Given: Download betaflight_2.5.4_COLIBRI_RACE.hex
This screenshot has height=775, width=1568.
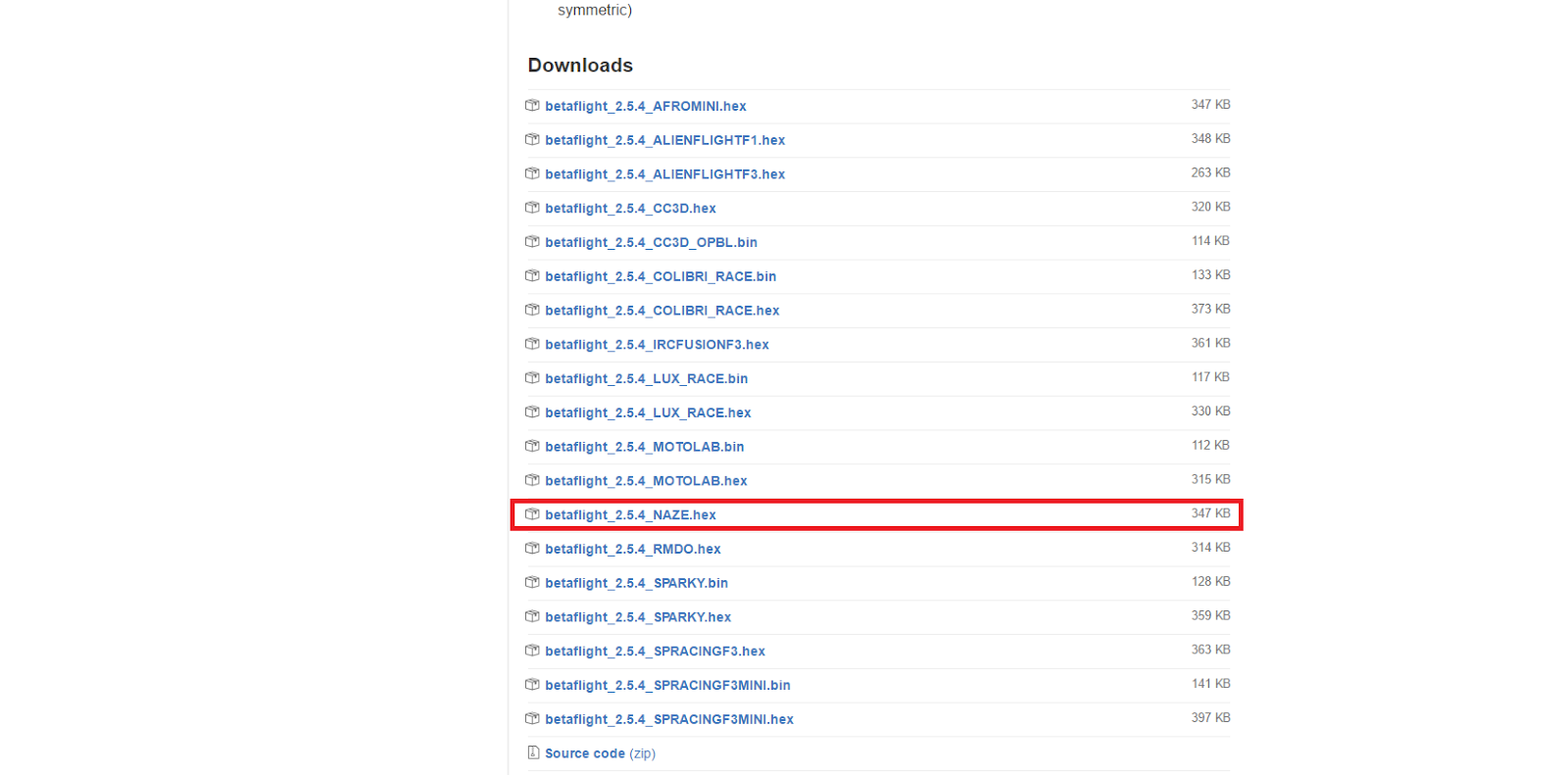Looking at the screenshot, I should pos(662,311).
